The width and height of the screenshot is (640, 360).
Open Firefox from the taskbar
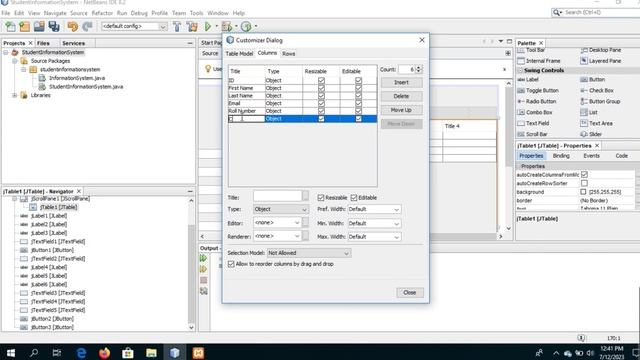[104, 353]
